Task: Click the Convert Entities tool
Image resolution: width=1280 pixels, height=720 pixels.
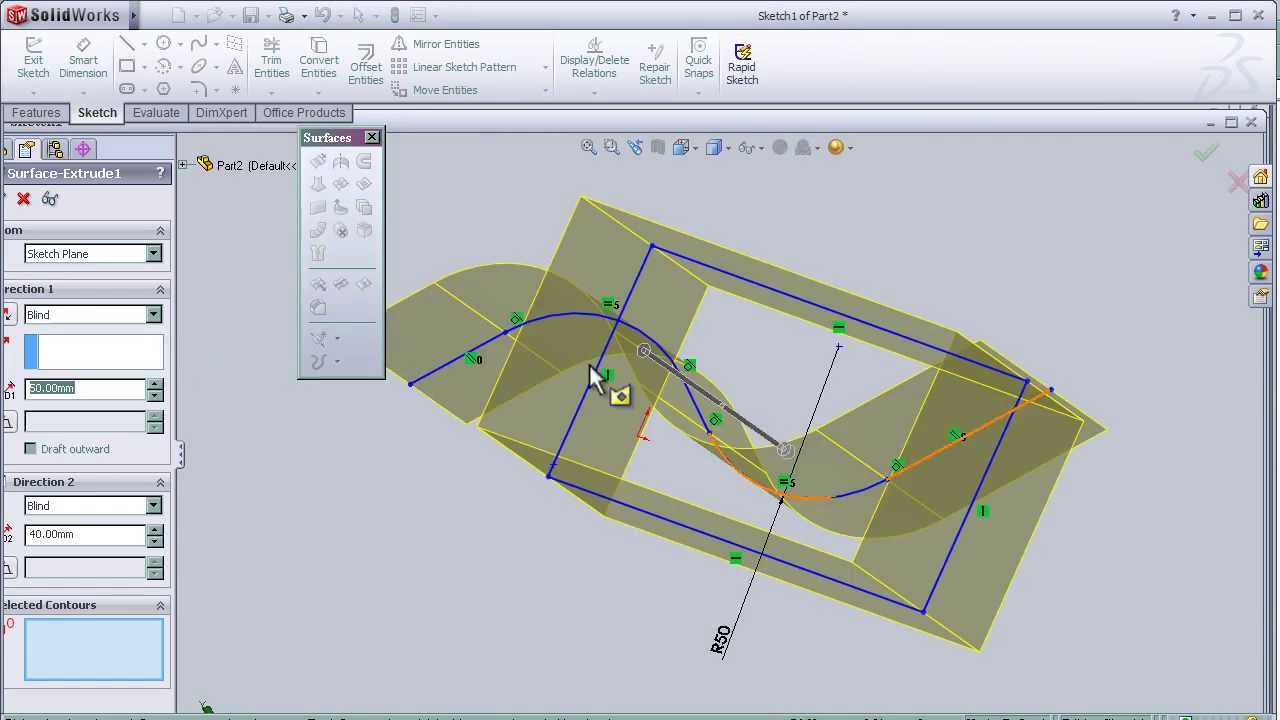Action: (319, 59)
